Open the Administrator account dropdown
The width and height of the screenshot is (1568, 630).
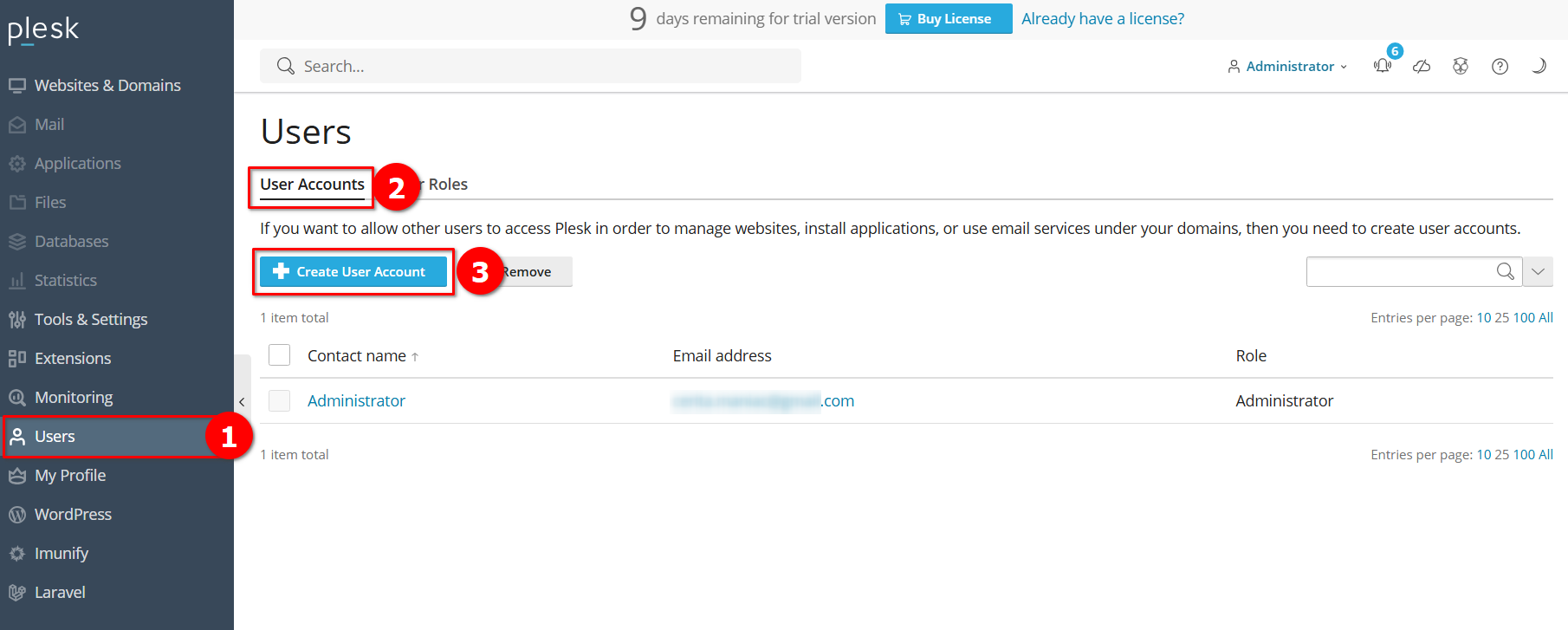[1287, 66]
